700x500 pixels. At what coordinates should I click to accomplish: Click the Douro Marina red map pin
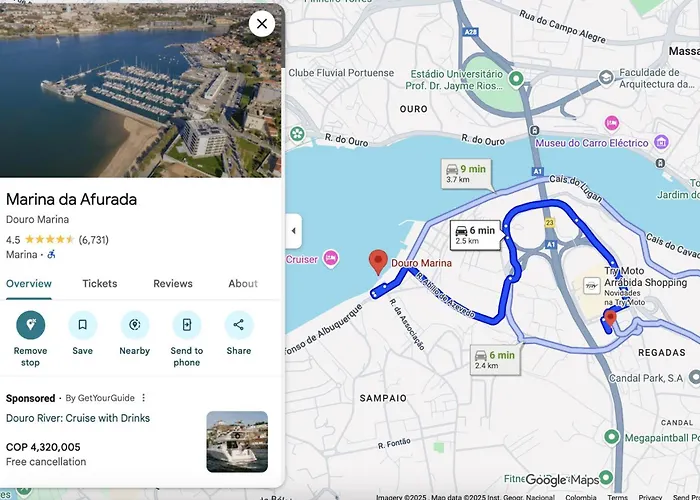tap(378, 262)
